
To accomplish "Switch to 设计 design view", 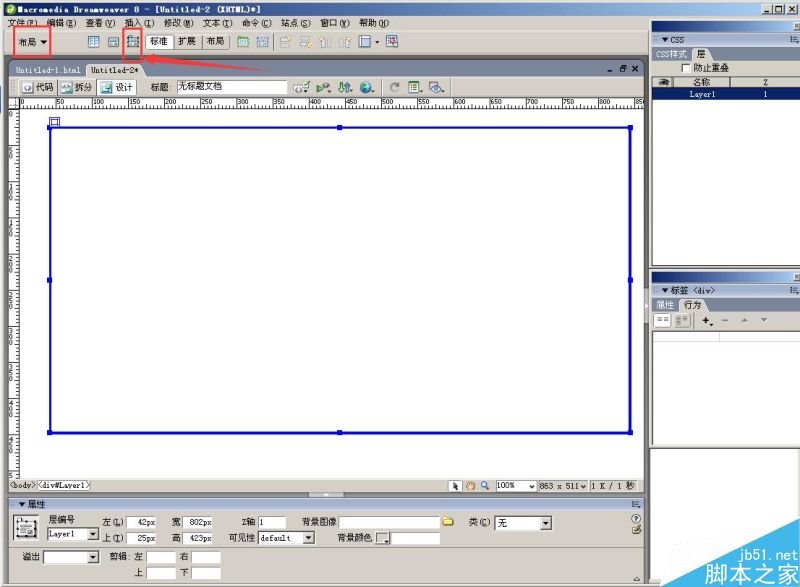I will tap(117, 88).
